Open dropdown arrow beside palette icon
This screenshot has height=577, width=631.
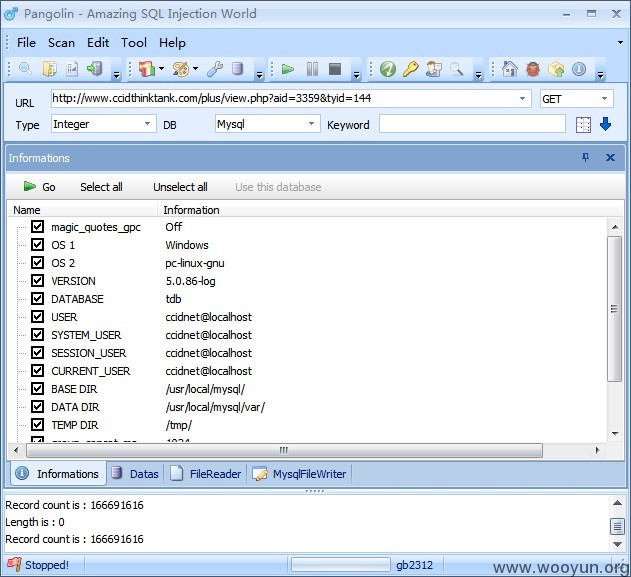(x=196, y=68)
